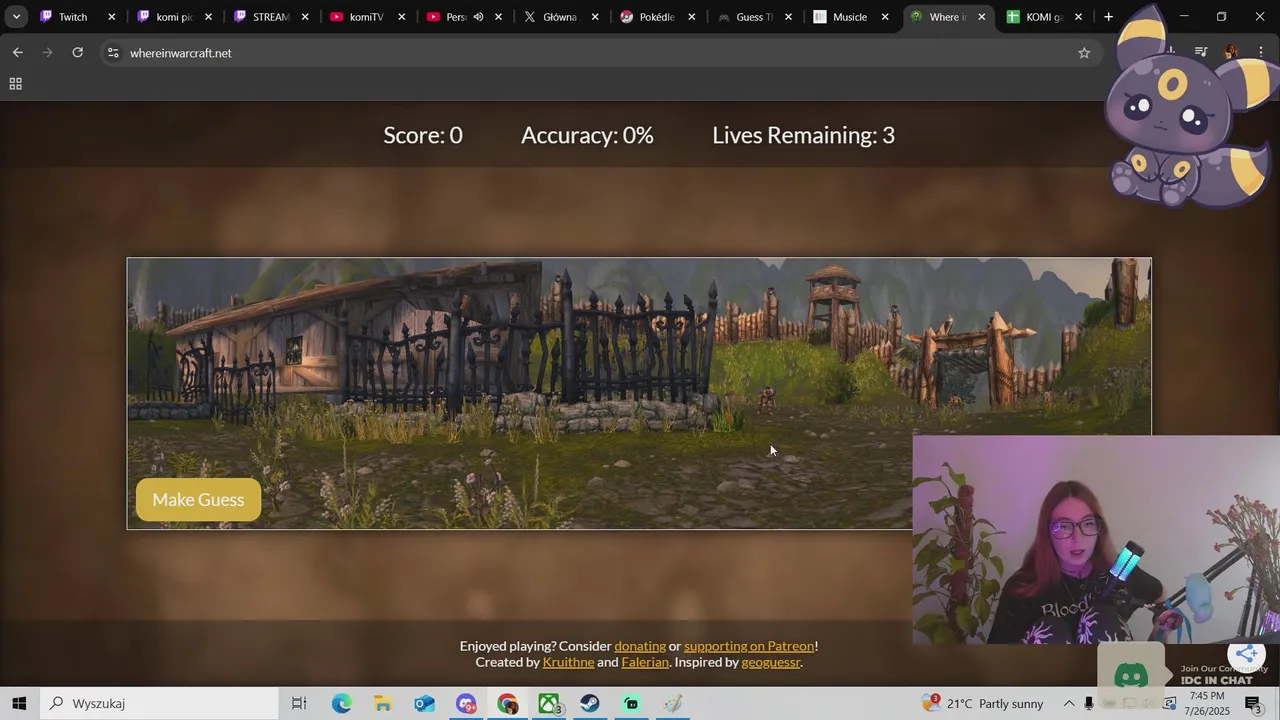Open the supporting on Patreon link

(749, 646)
